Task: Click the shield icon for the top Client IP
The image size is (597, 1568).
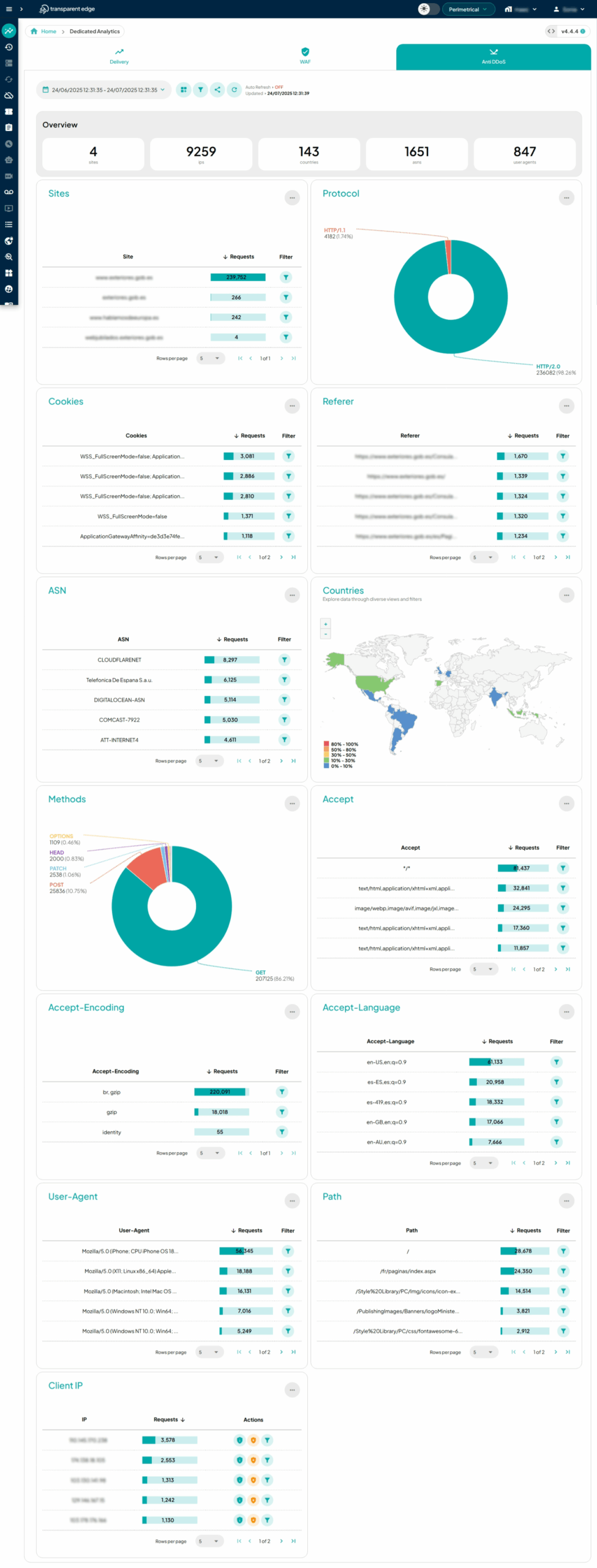Action: pyautogui.click(x=239, y=1440)
